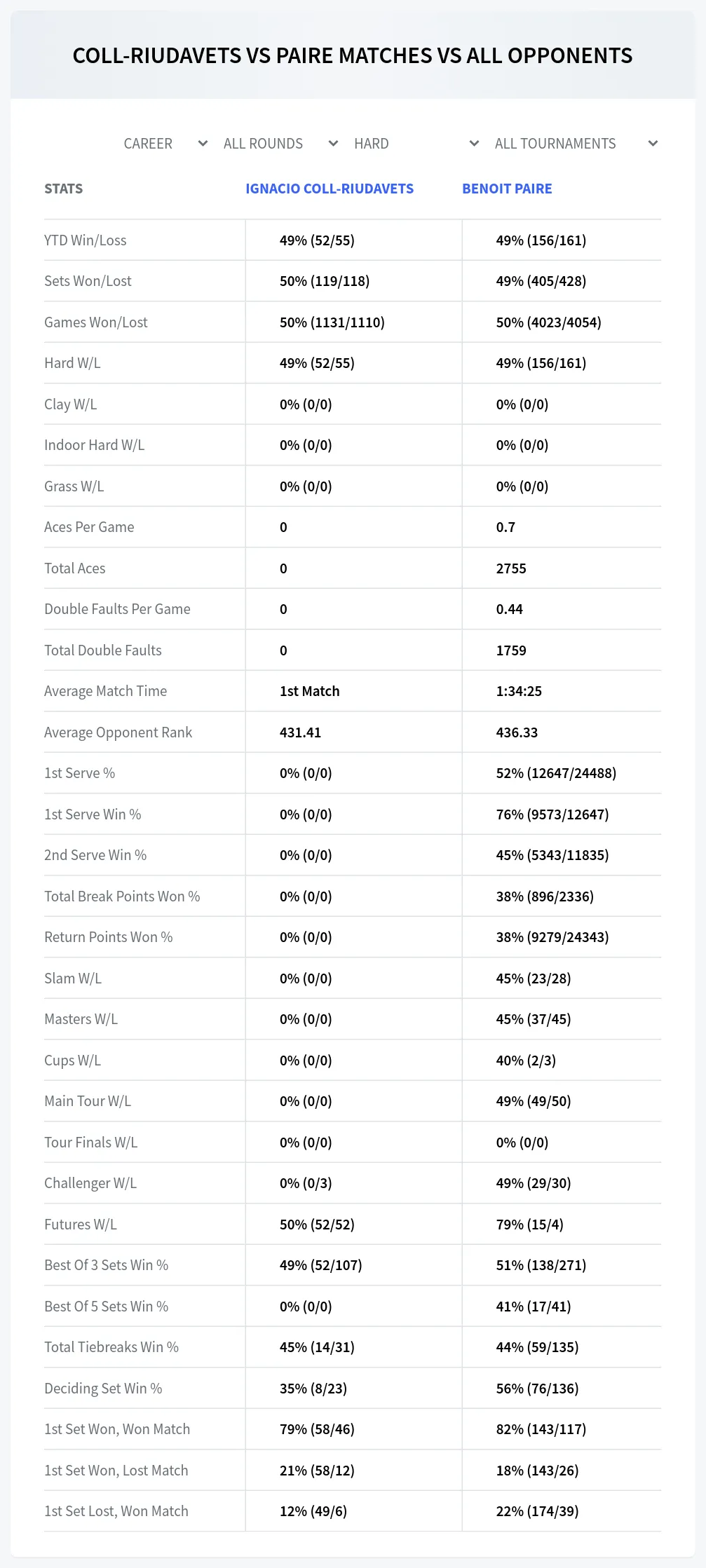The height and width of the screenshot is (1568, 706).
Task: Click the Deciding Set Win % label
Action: coord(103,1389)
